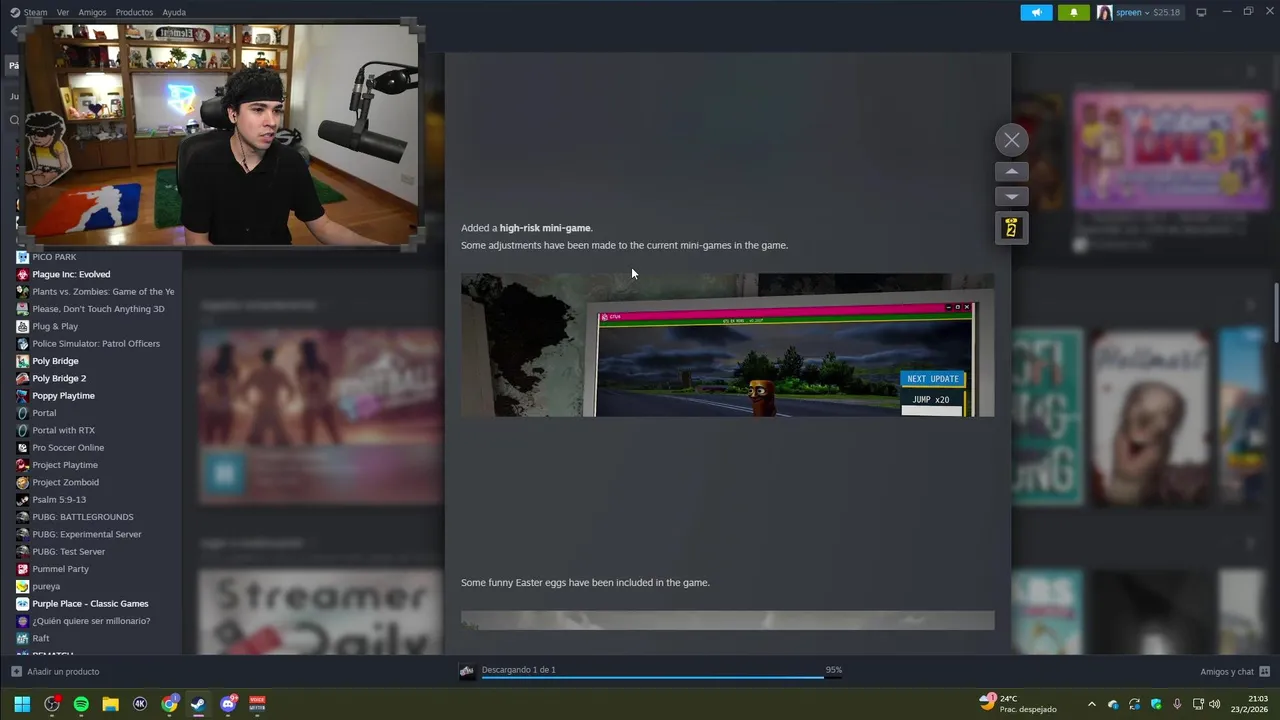The width and height of the screenshot is (1280, 720).
Task: Click Añadir un producto button
Action: (55, 671)
